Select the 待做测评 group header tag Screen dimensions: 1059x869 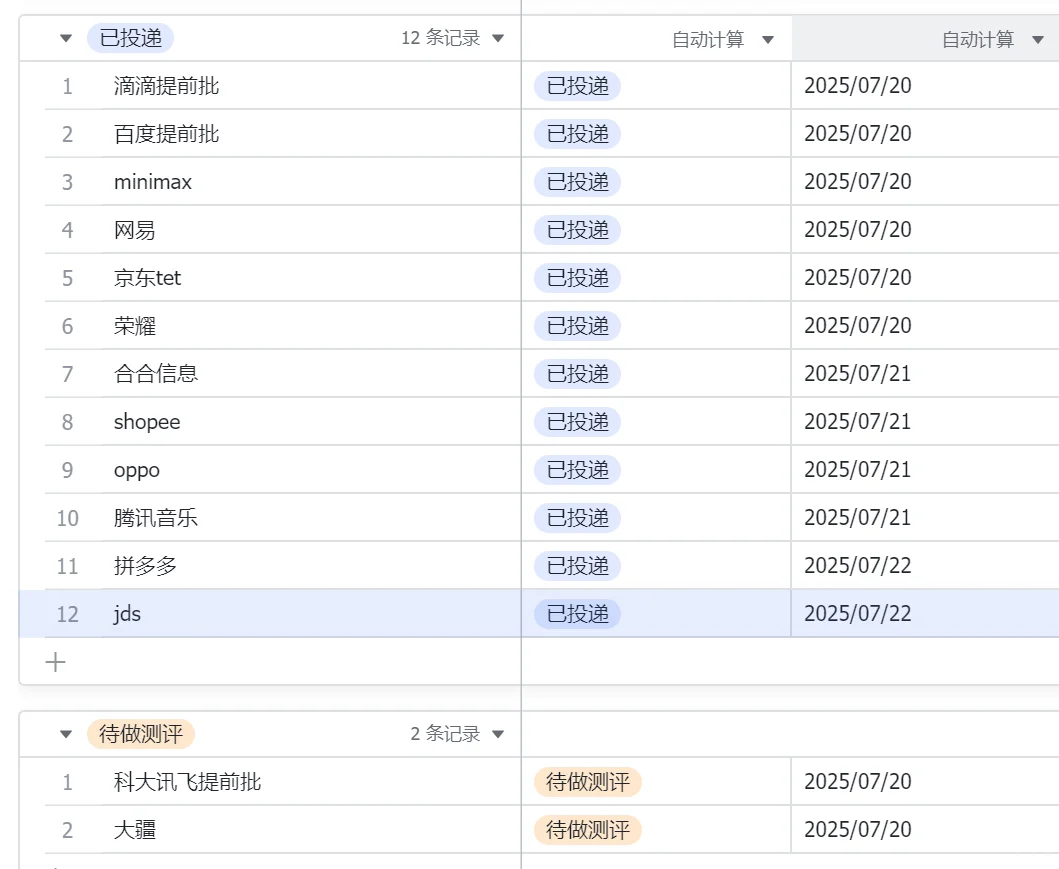[140, 733]
